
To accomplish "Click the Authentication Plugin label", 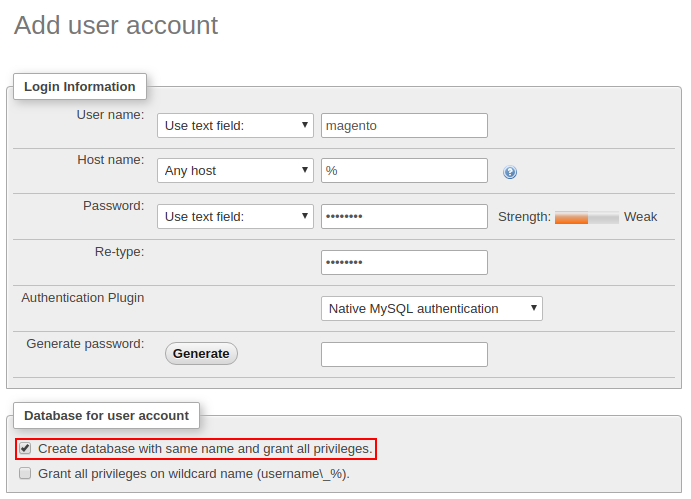I will coord(83,297).
